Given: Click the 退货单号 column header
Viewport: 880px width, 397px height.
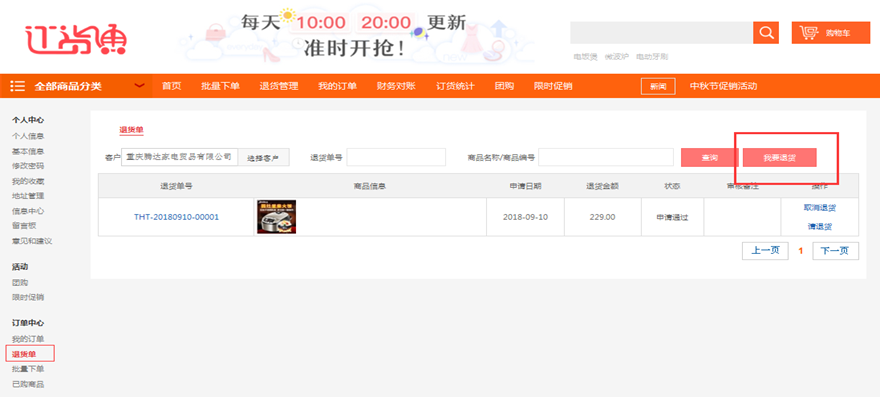Looking at the screenshot, I should 176,186.
